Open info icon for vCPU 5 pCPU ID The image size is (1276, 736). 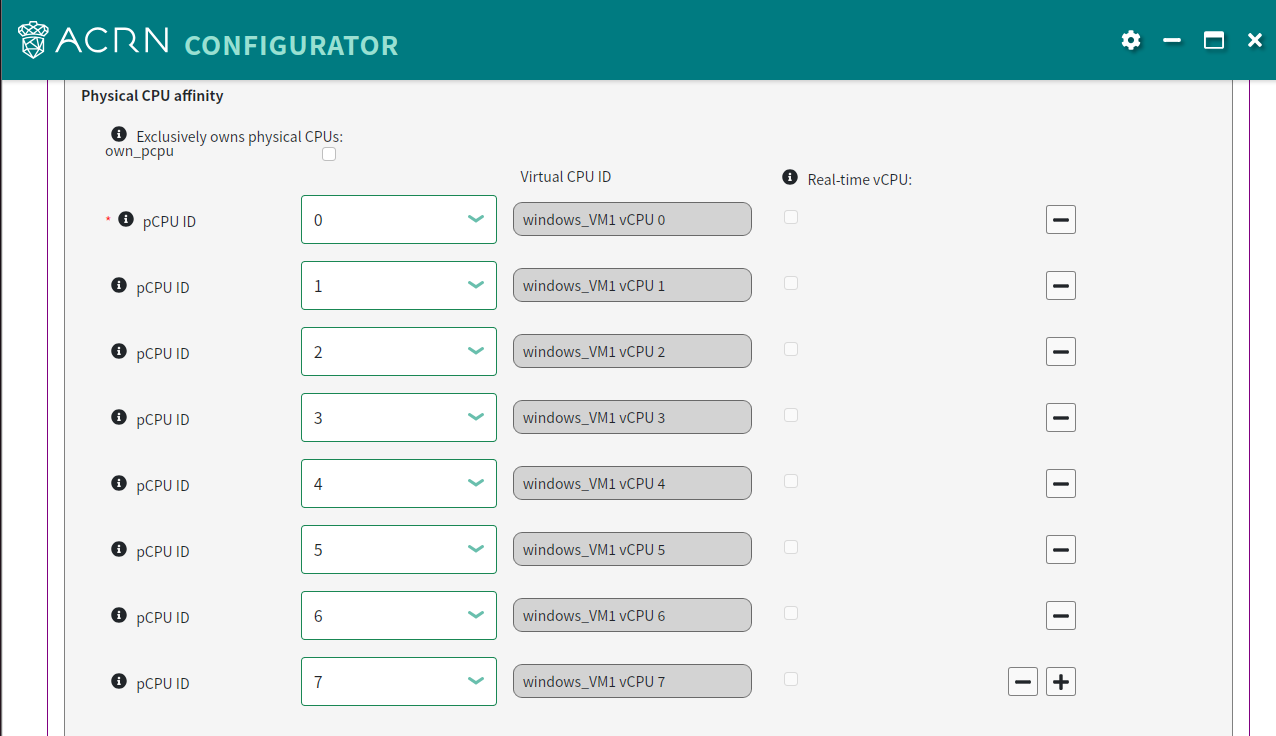pyautogui.click(x=119, y=549)
